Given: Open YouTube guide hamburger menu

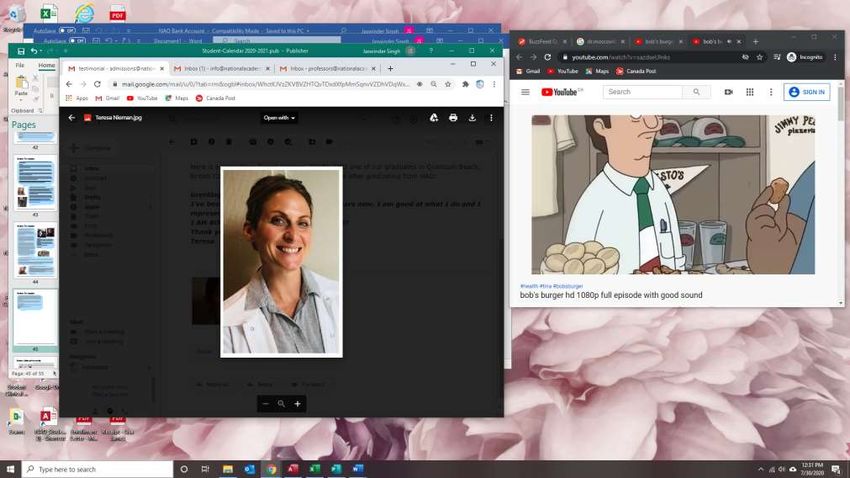Looking at the screenshot, I should [525, 92].
